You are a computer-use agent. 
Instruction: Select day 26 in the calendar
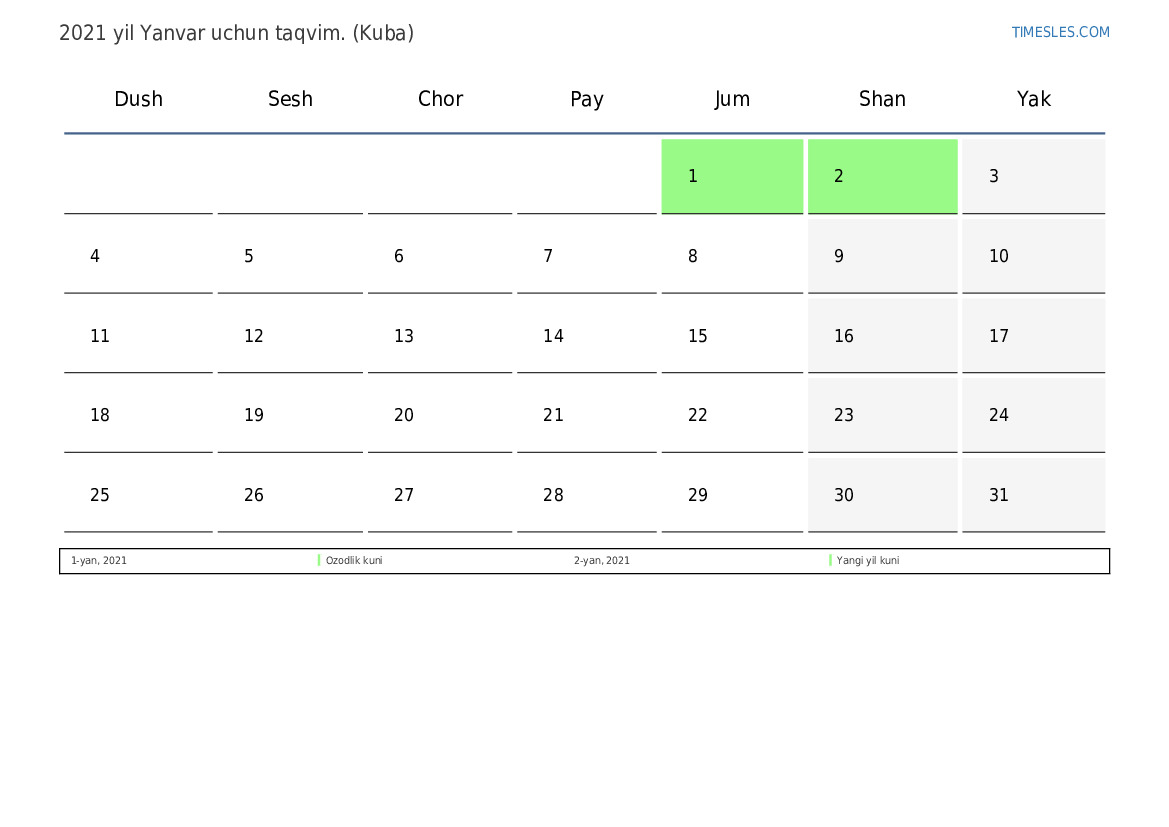pos(290,495)
